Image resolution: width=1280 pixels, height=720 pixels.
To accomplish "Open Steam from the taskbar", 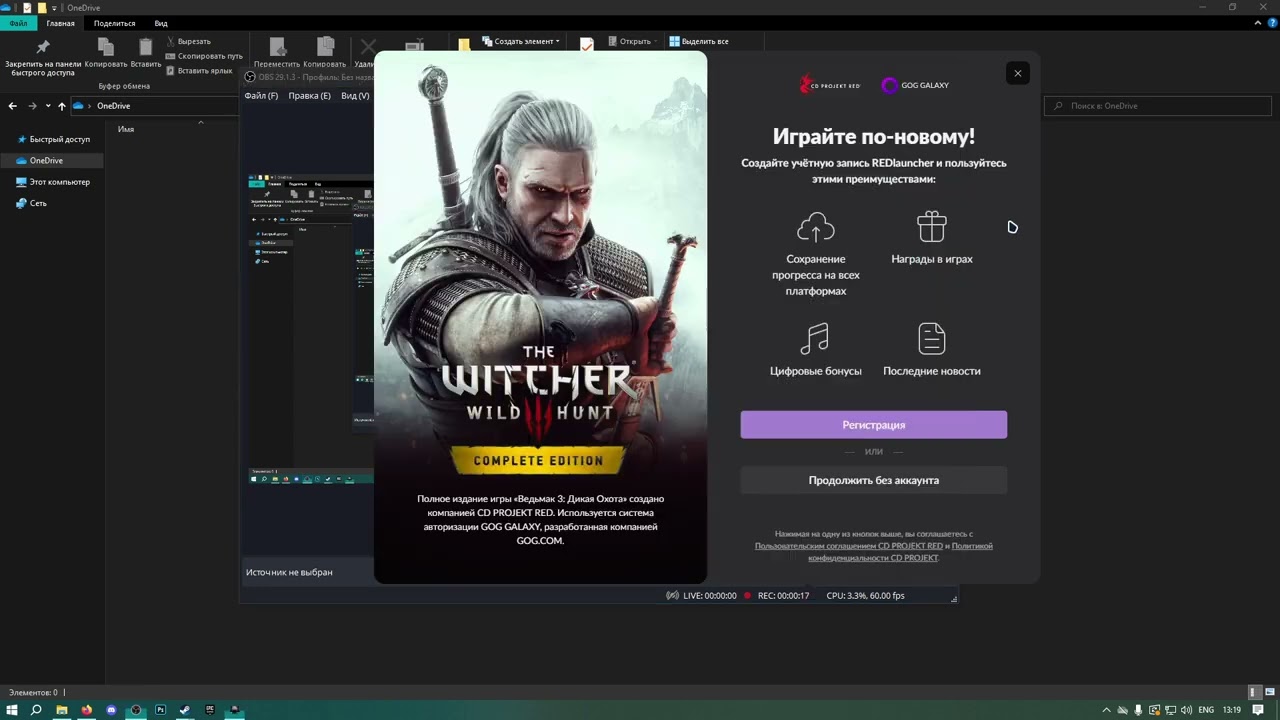I will (x=185, y=710).
